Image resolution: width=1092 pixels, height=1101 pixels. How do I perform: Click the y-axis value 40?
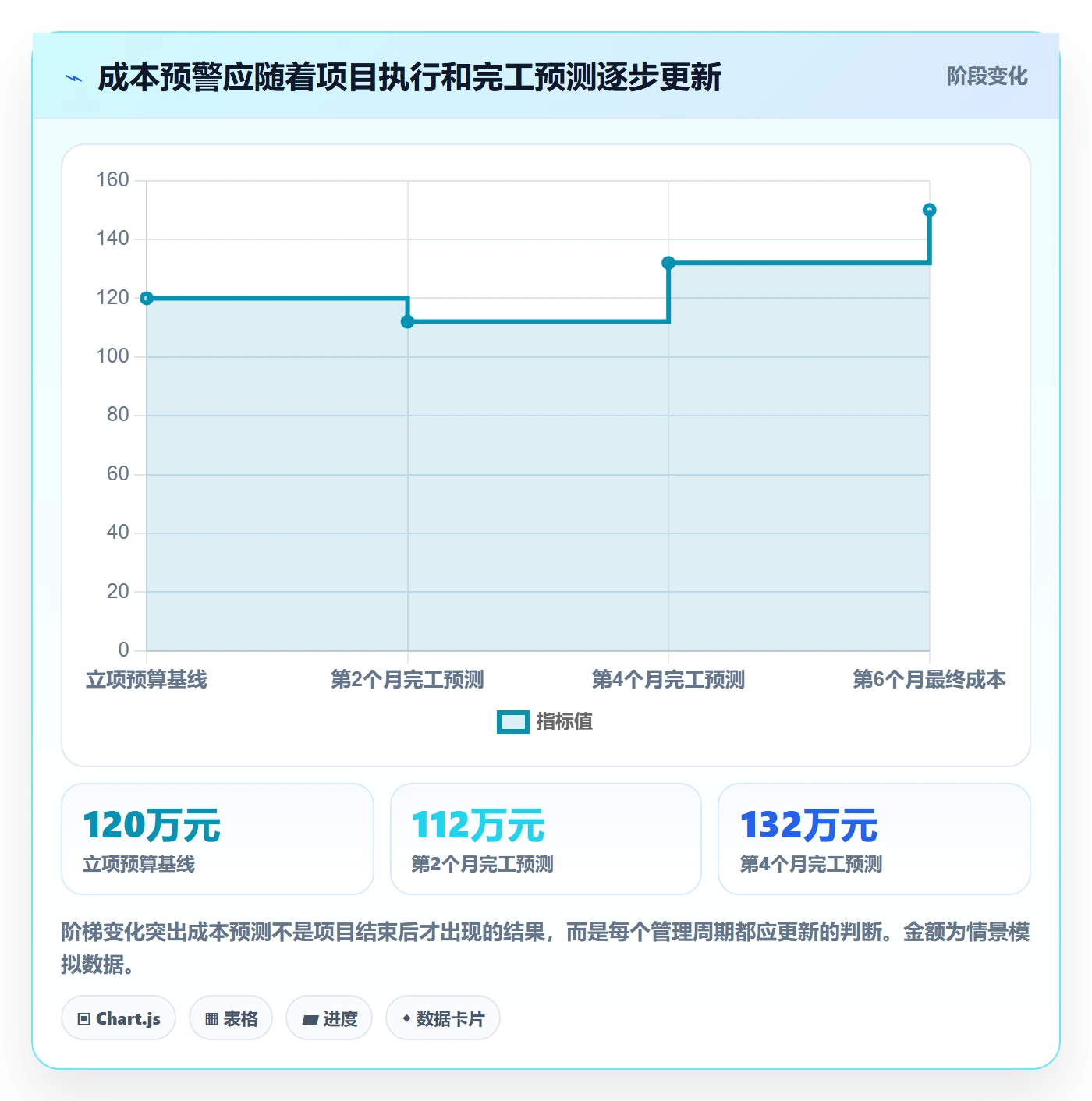(x=118, y=533)
